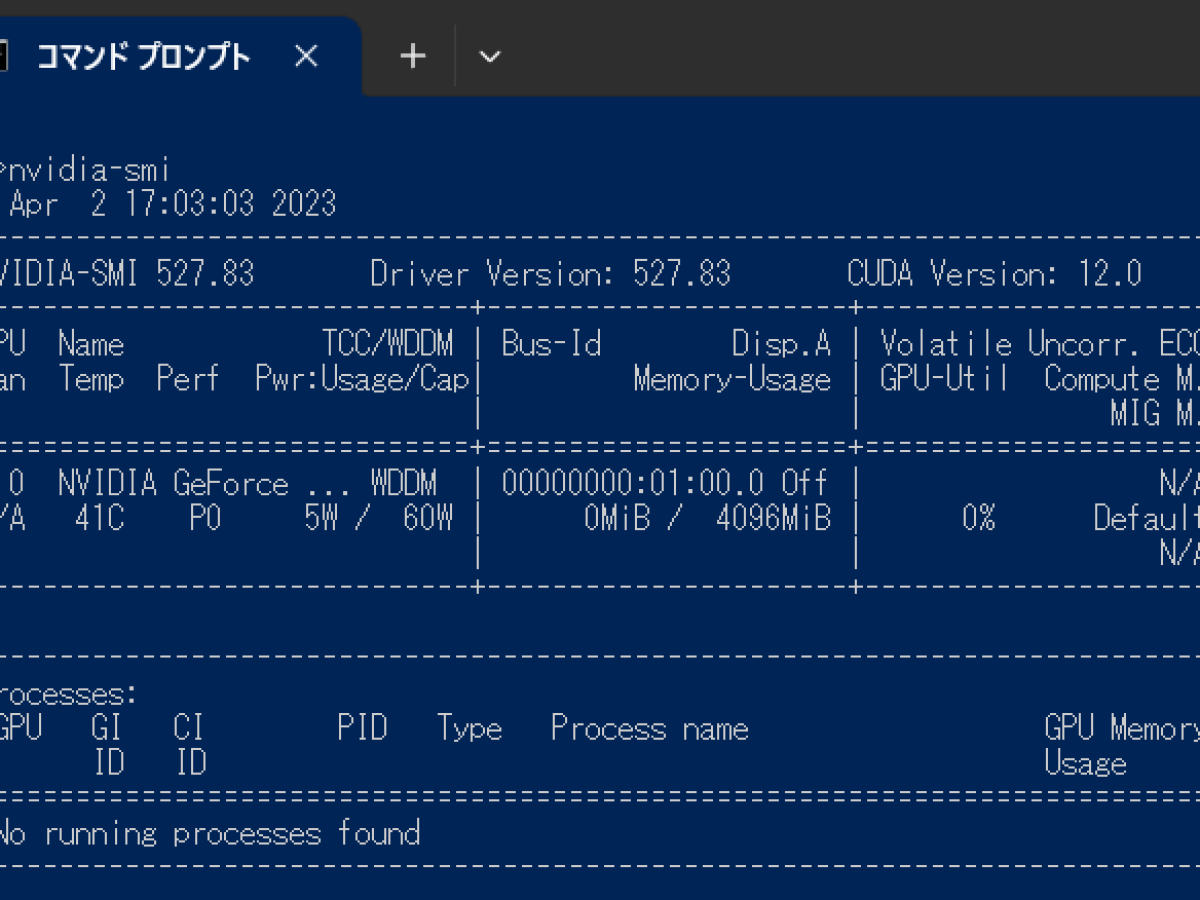
Task: Click the PID column header
Action: pos(362,729)
